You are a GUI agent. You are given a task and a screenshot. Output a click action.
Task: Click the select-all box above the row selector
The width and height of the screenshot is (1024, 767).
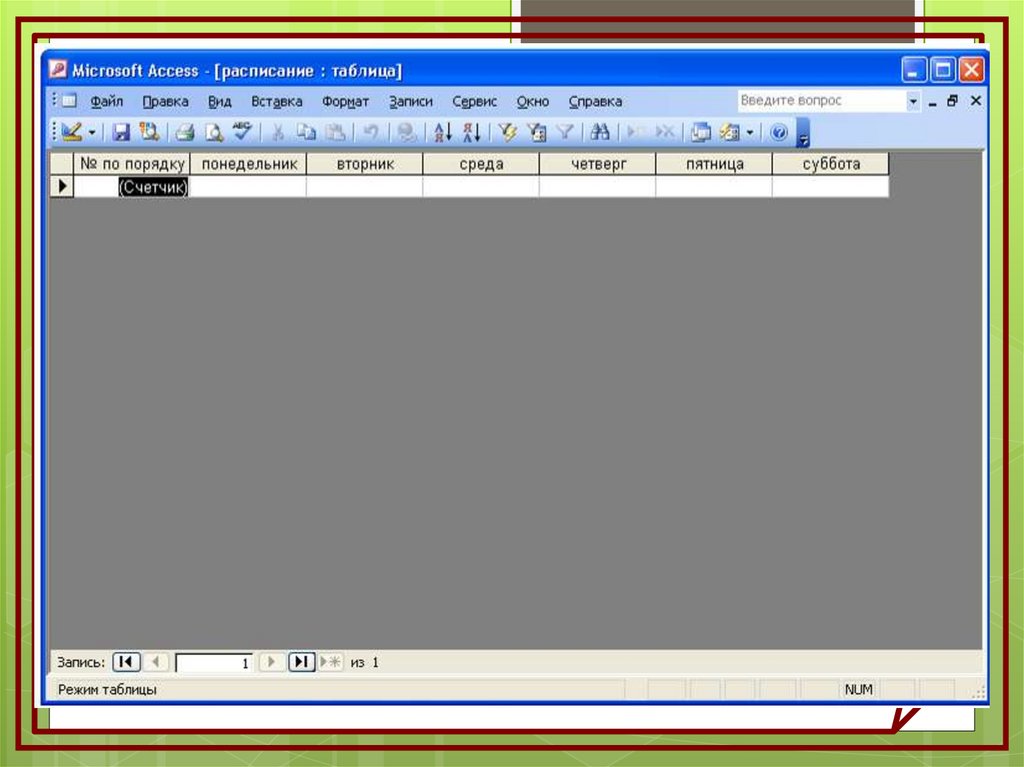click(x=62, y=164)
